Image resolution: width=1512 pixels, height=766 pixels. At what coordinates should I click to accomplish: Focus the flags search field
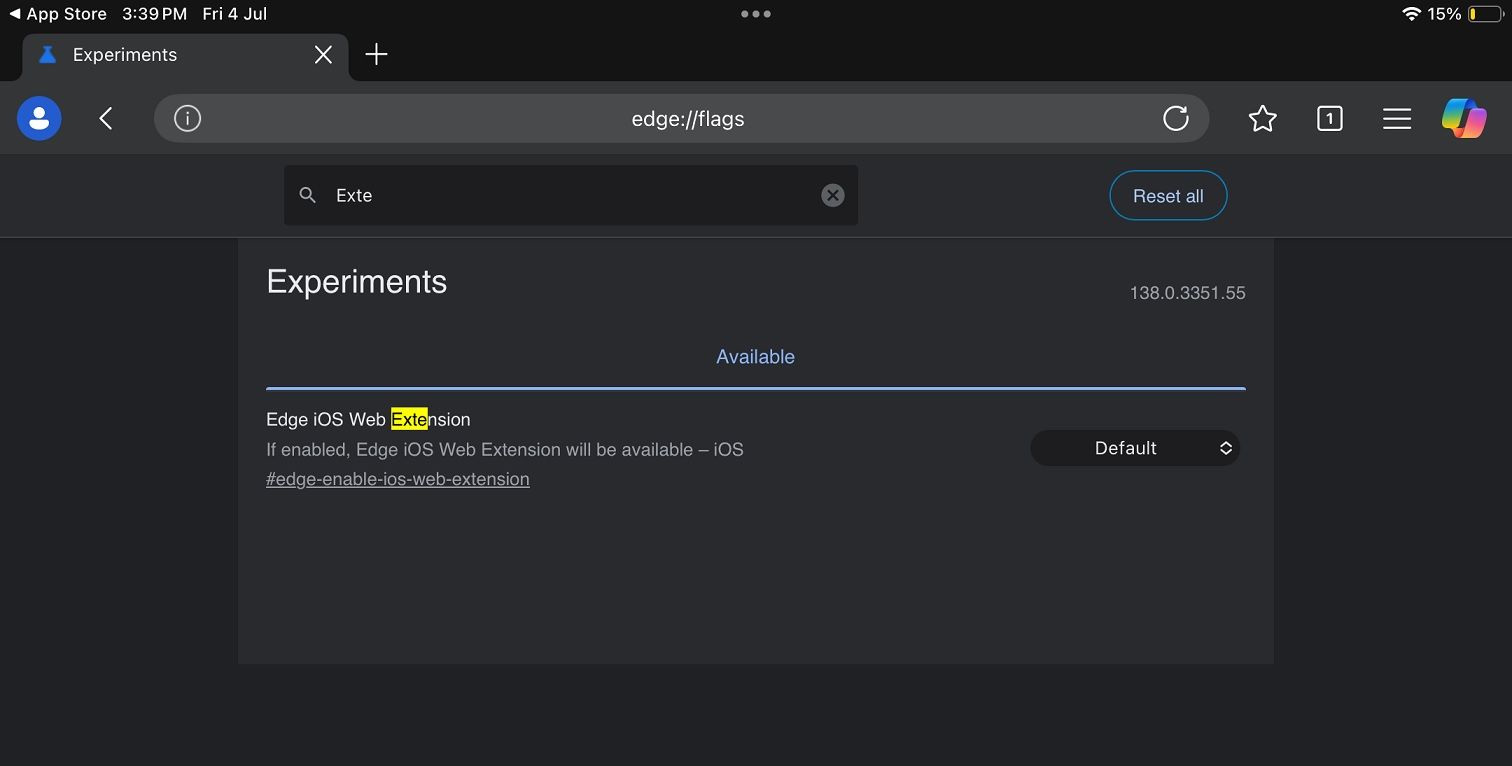tap(570, 196)
